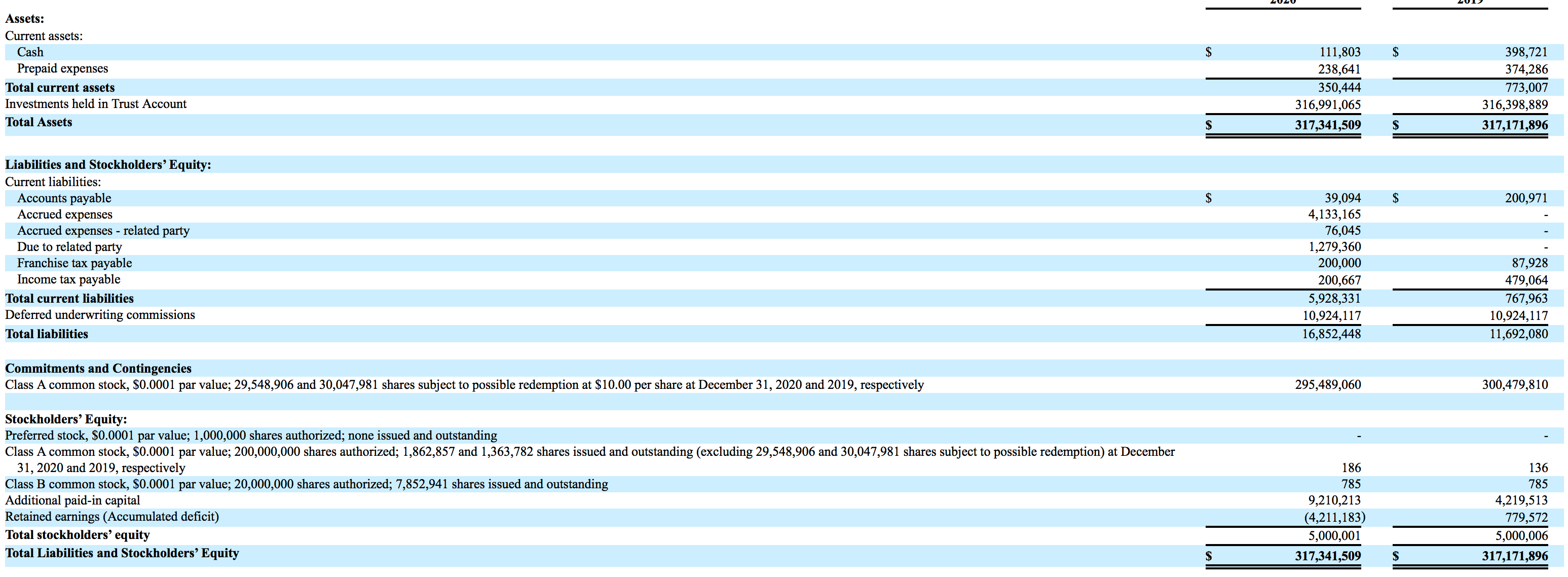Select 2020 Total Assets amount 317,341,509
1568x577 pixels.
tap(1328, 125)
